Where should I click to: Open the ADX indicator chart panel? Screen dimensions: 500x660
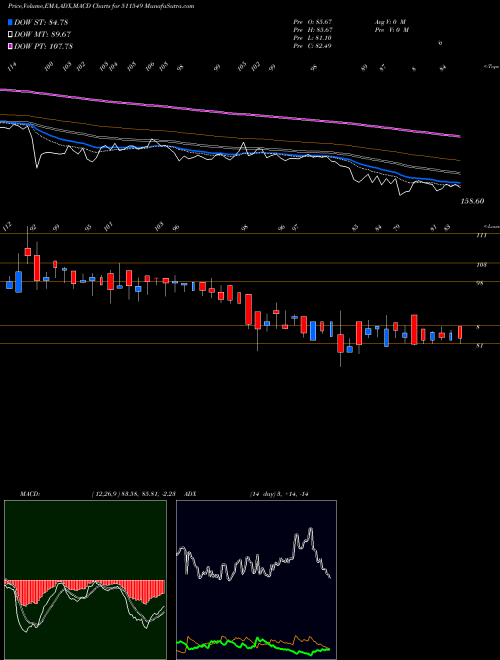[256, 580]
